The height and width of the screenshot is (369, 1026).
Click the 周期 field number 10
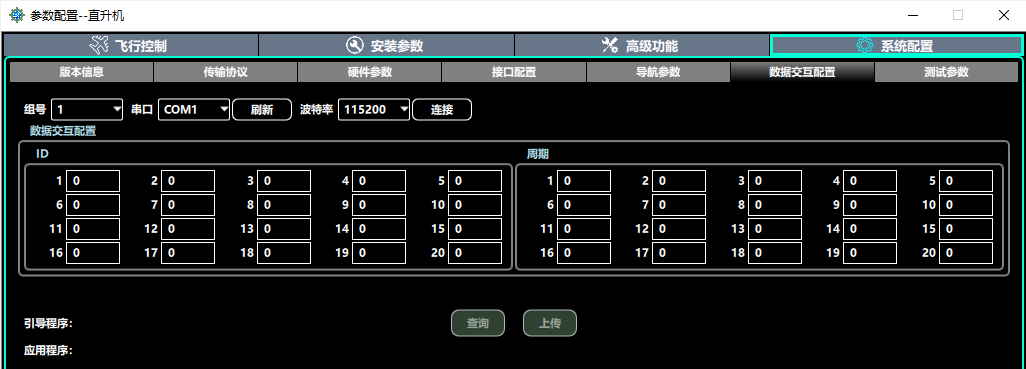[x=966, y=205]
